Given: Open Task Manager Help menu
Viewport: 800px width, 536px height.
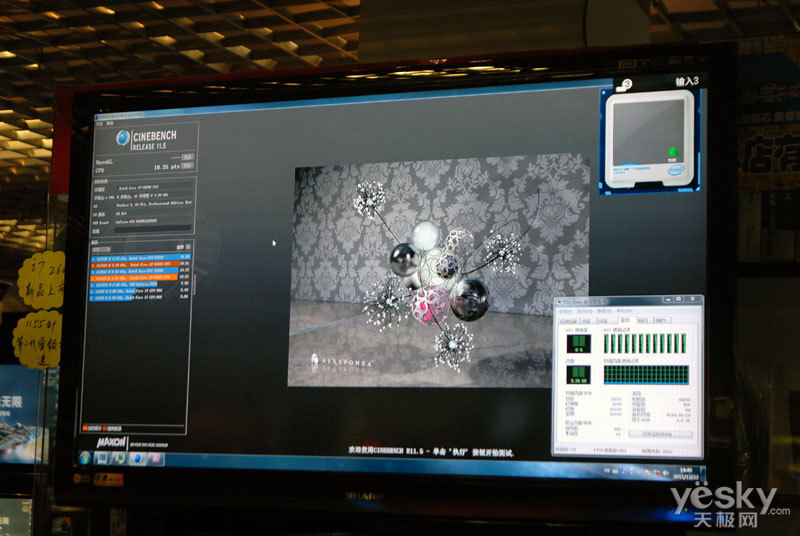Looking at the screenshot, I should pos(624,311).
